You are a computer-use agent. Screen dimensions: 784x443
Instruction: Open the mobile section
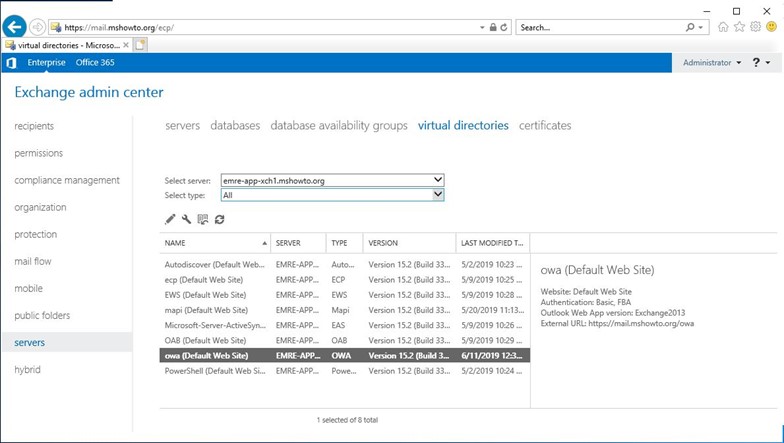point(28,288)
